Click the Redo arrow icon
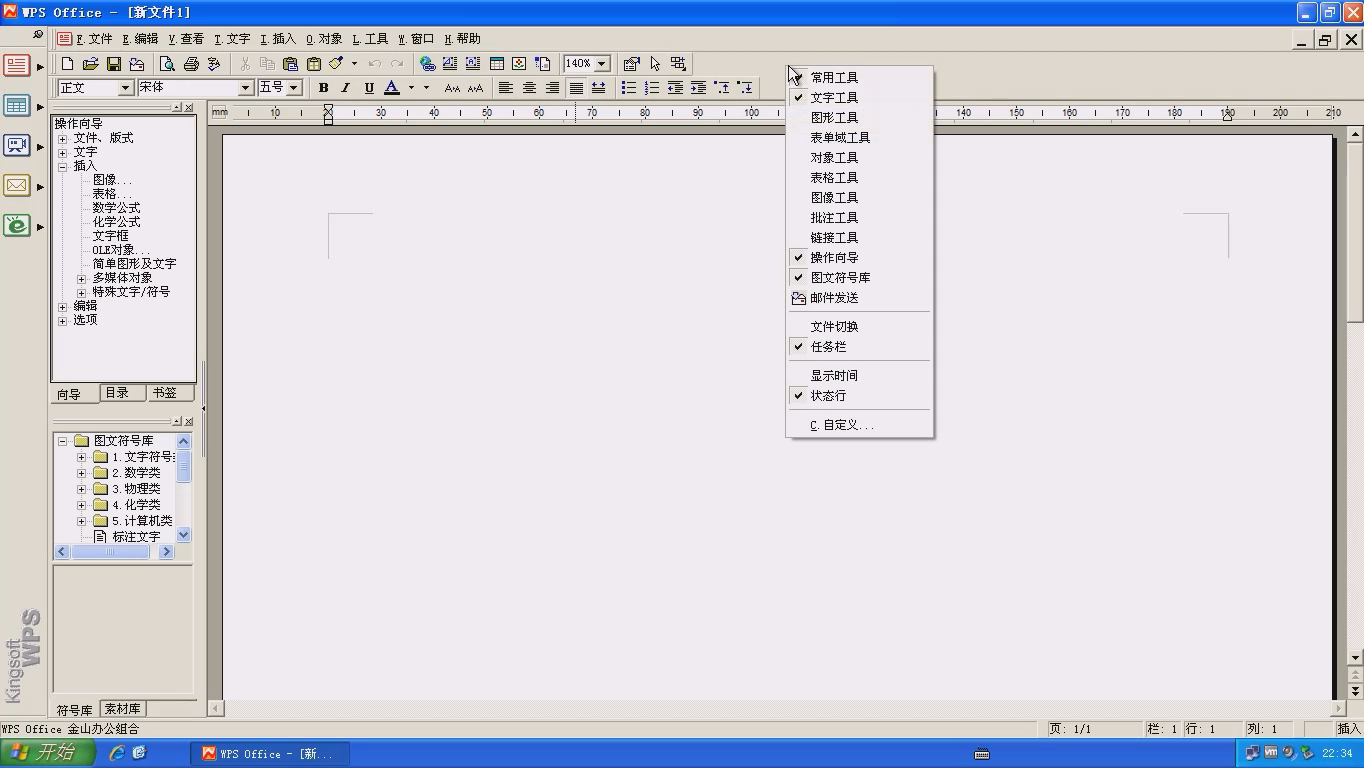The image size is (1364, 768). click(397, 64)
